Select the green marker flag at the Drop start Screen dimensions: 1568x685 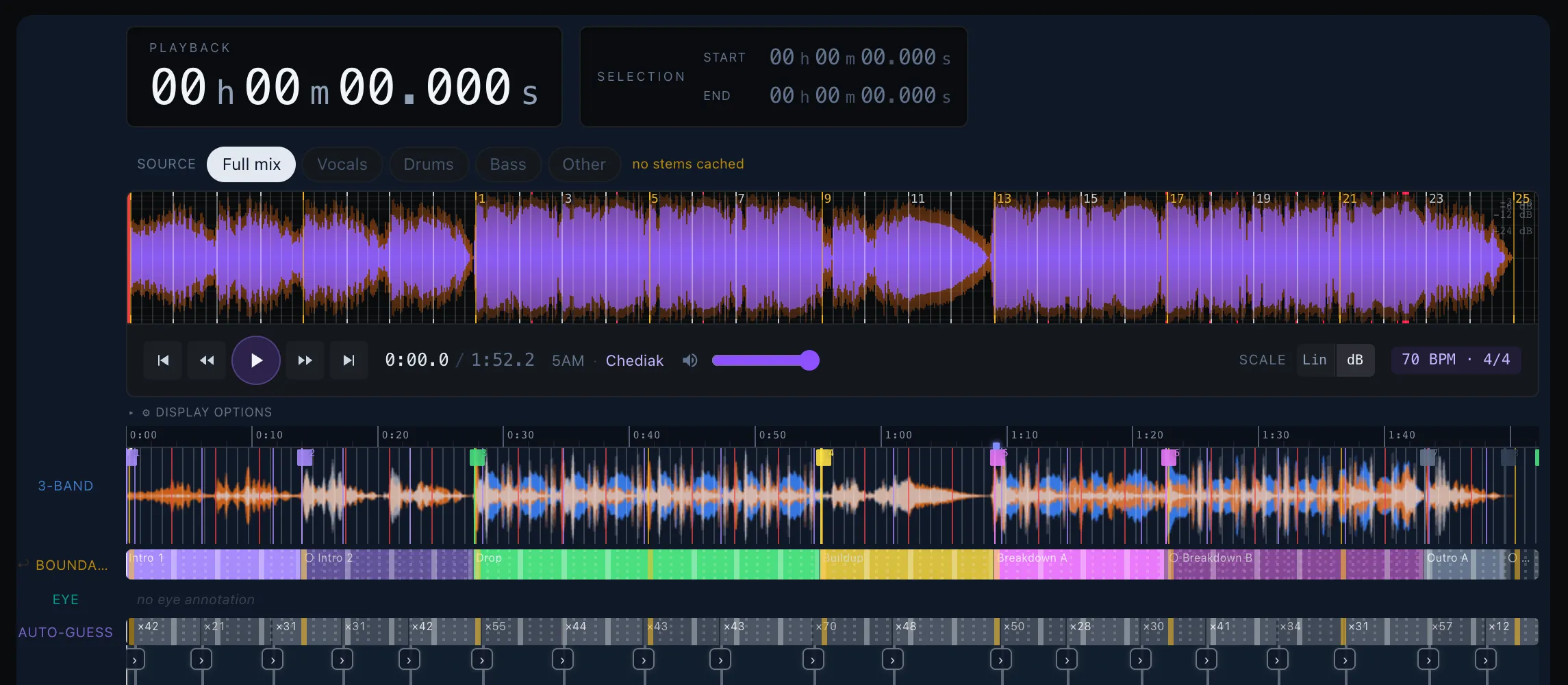(x=477, y=457)
